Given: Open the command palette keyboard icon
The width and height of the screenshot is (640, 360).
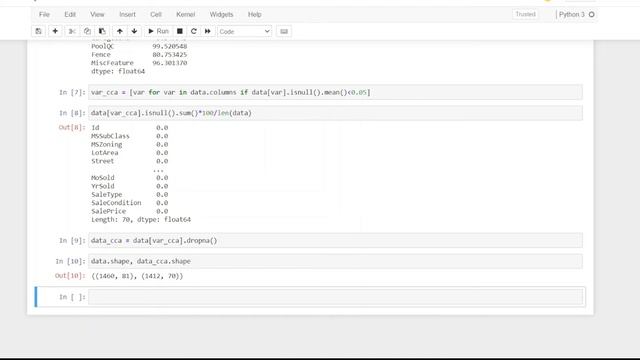Looking at the screenshot, I should coord(284,31).
